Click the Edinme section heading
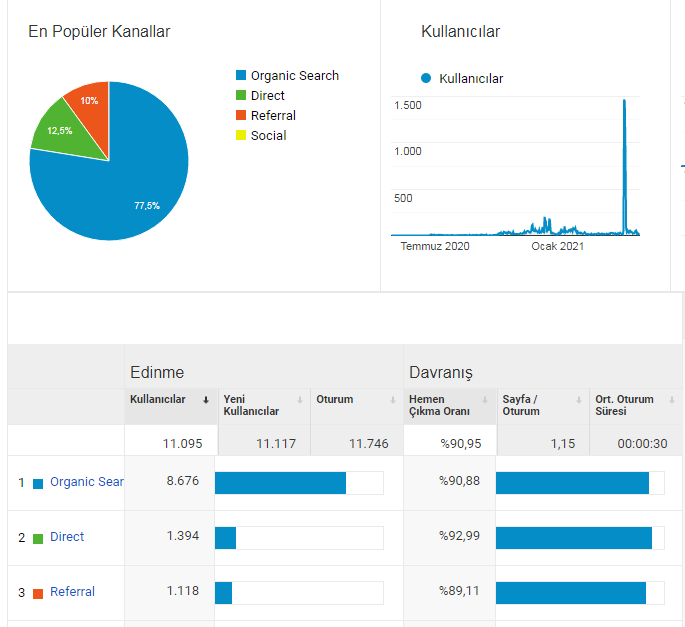 [157, 372]
